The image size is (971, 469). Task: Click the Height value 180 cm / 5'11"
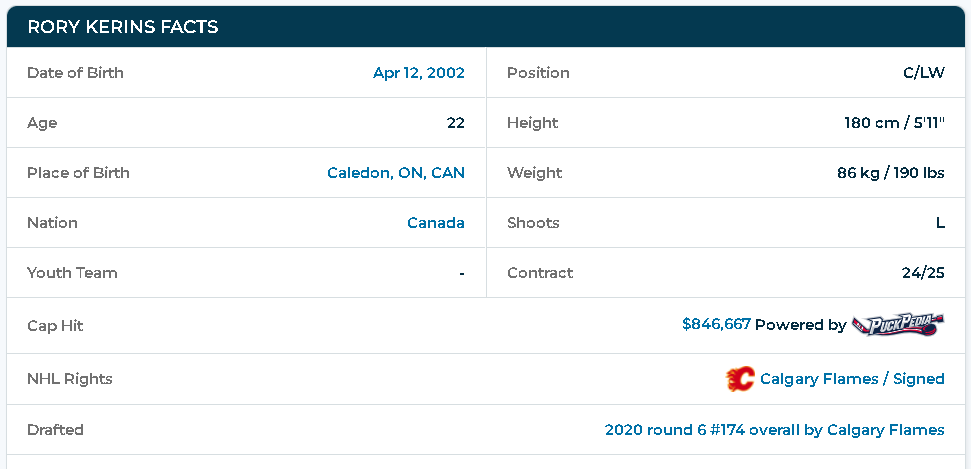(894, 123)
